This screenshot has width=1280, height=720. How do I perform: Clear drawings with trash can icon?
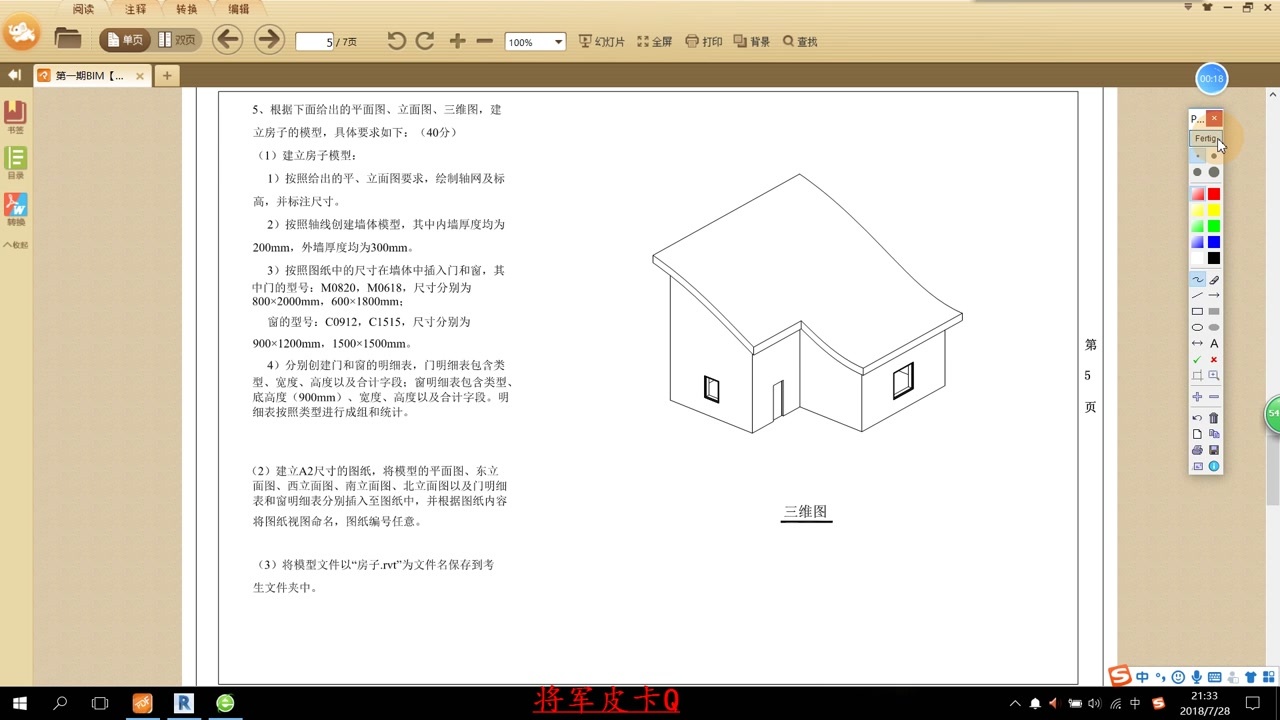(x=1214, y=418)
